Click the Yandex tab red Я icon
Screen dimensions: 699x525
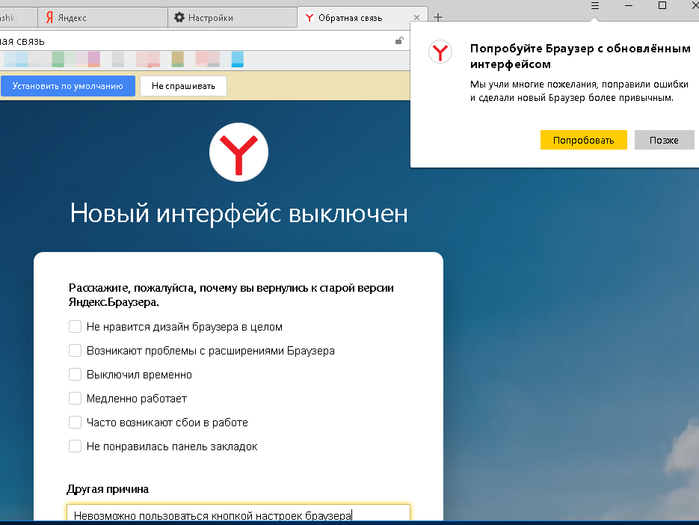click(49, 17)
